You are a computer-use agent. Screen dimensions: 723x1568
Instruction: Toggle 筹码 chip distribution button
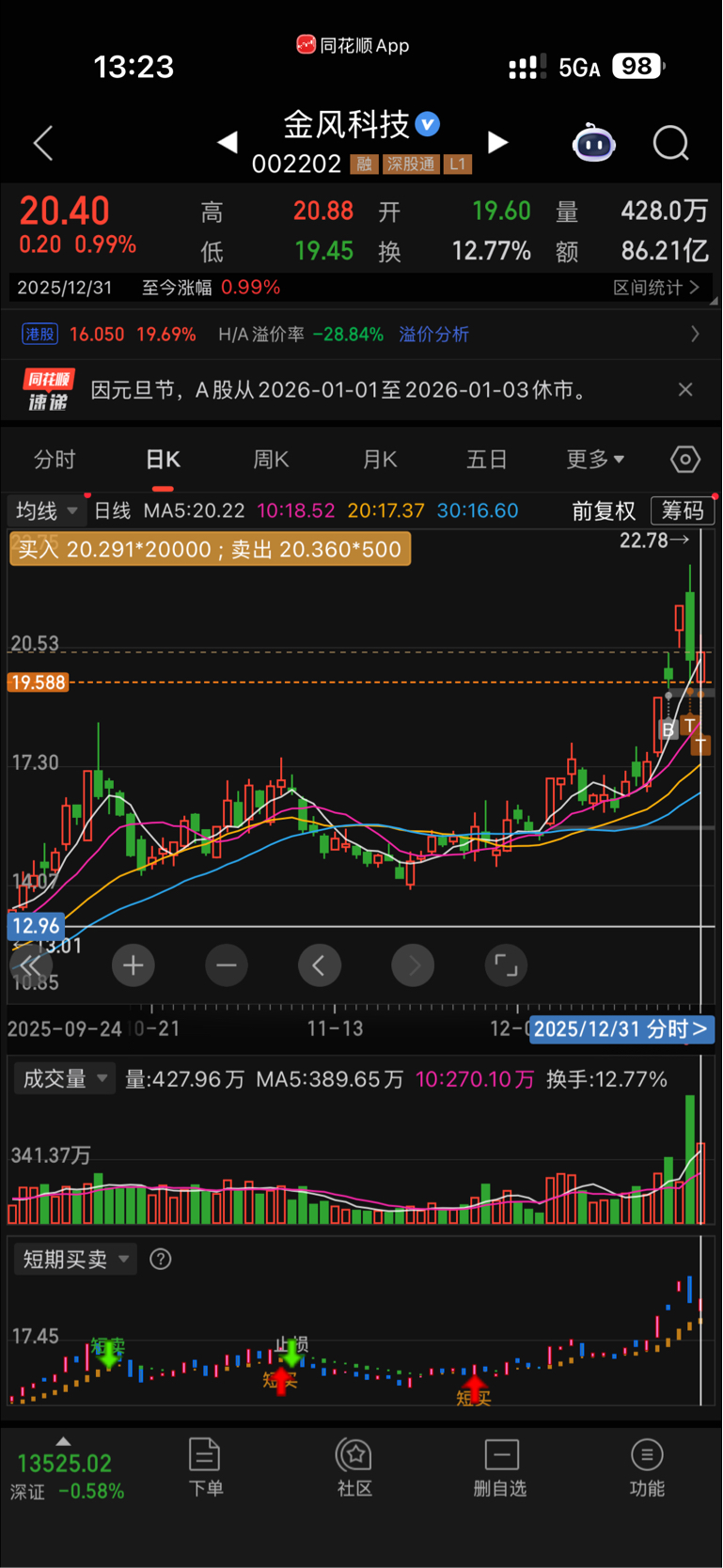pos(683,510)
